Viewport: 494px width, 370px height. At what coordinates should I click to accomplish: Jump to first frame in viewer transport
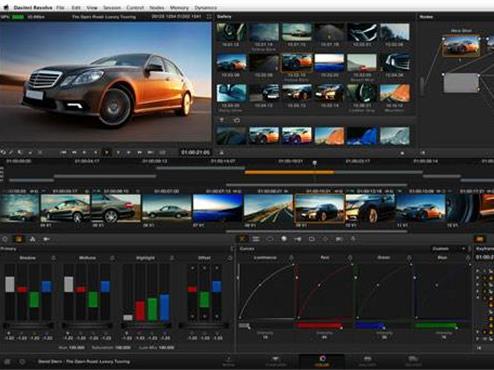63,152
